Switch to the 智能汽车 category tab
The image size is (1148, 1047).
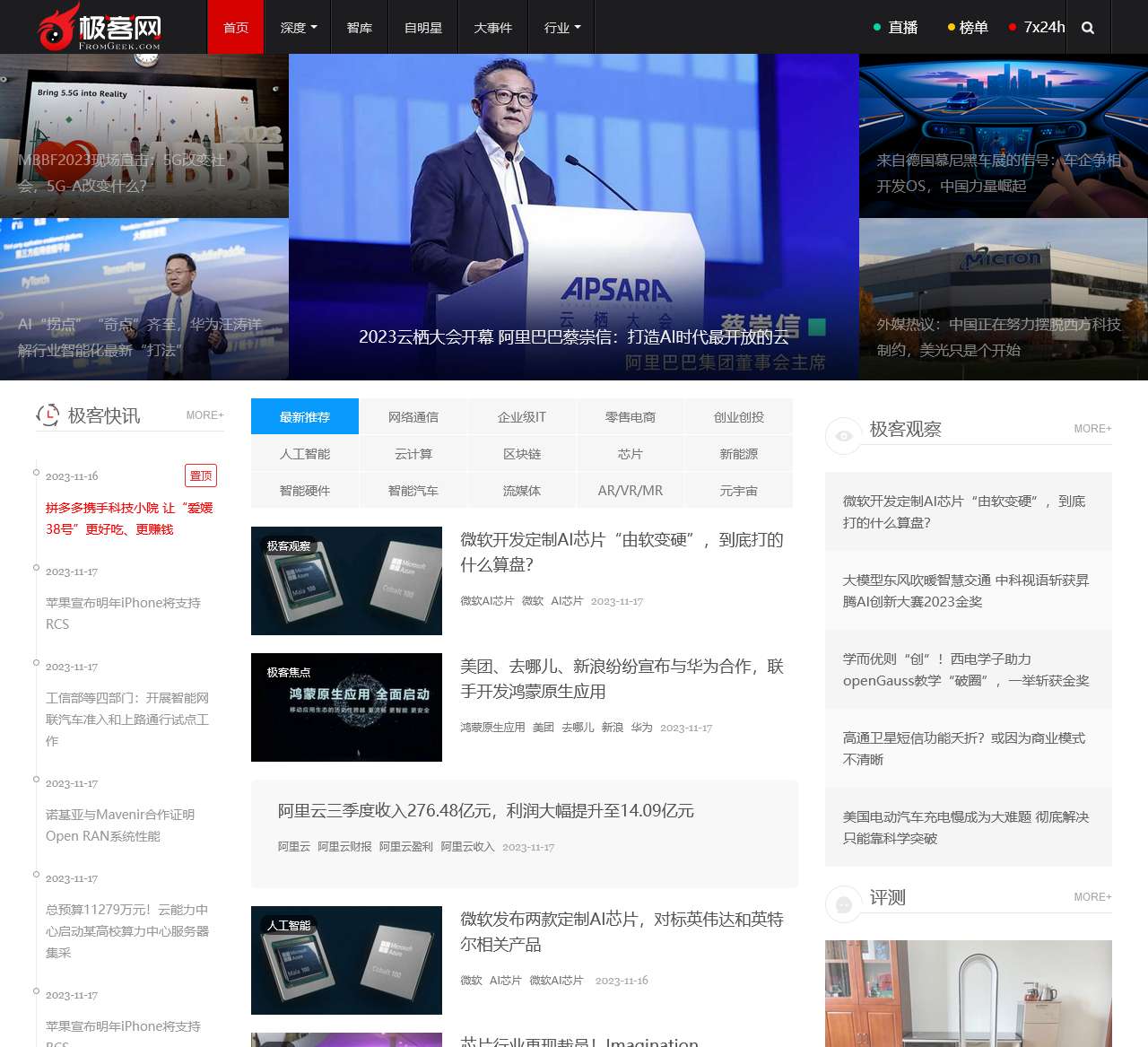tap(413, 491)
